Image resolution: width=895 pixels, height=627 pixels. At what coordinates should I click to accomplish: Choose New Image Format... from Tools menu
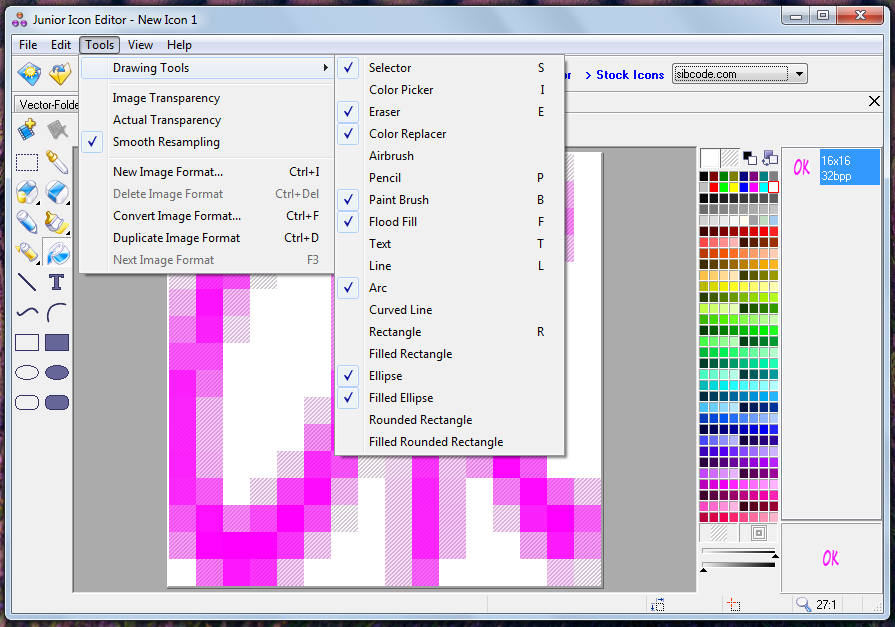click(207, 172)
